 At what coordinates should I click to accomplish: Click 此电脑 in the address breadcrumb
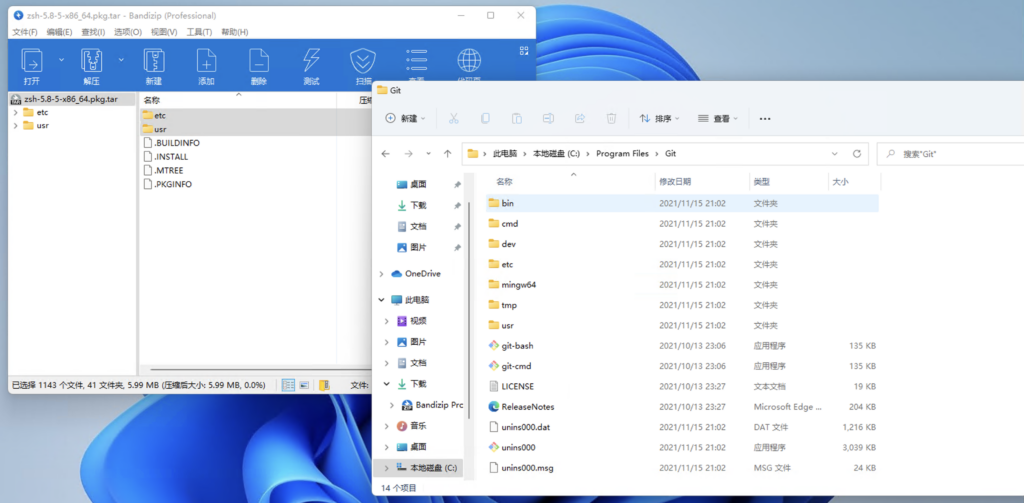505,154
